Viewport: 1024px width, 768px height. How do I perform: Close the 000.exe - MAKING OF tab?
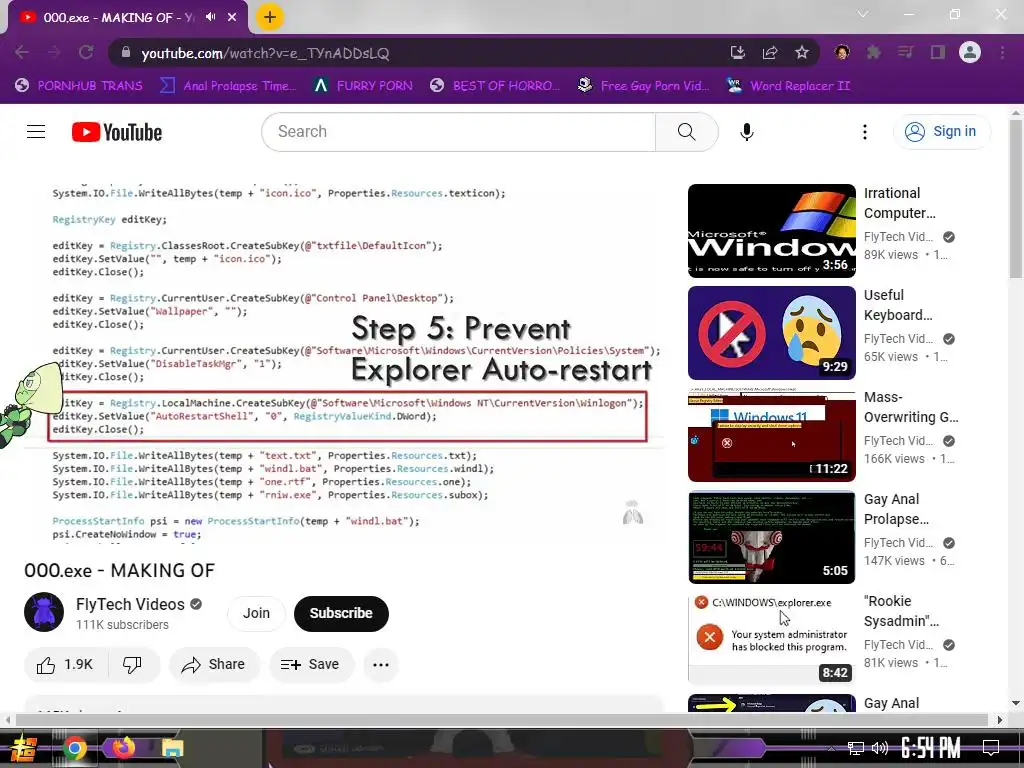232,18
